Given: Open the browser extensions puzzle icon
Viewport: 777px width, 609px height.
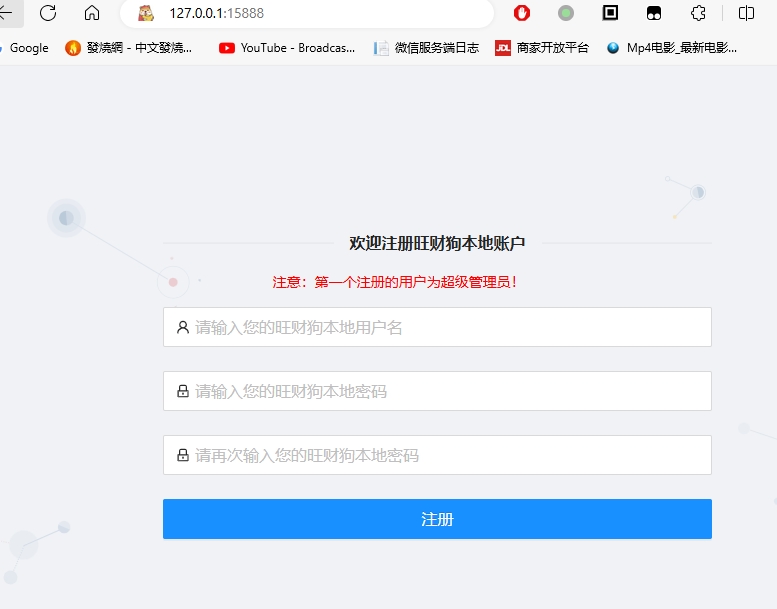Looking at the screenshot, I should (699, 13).
